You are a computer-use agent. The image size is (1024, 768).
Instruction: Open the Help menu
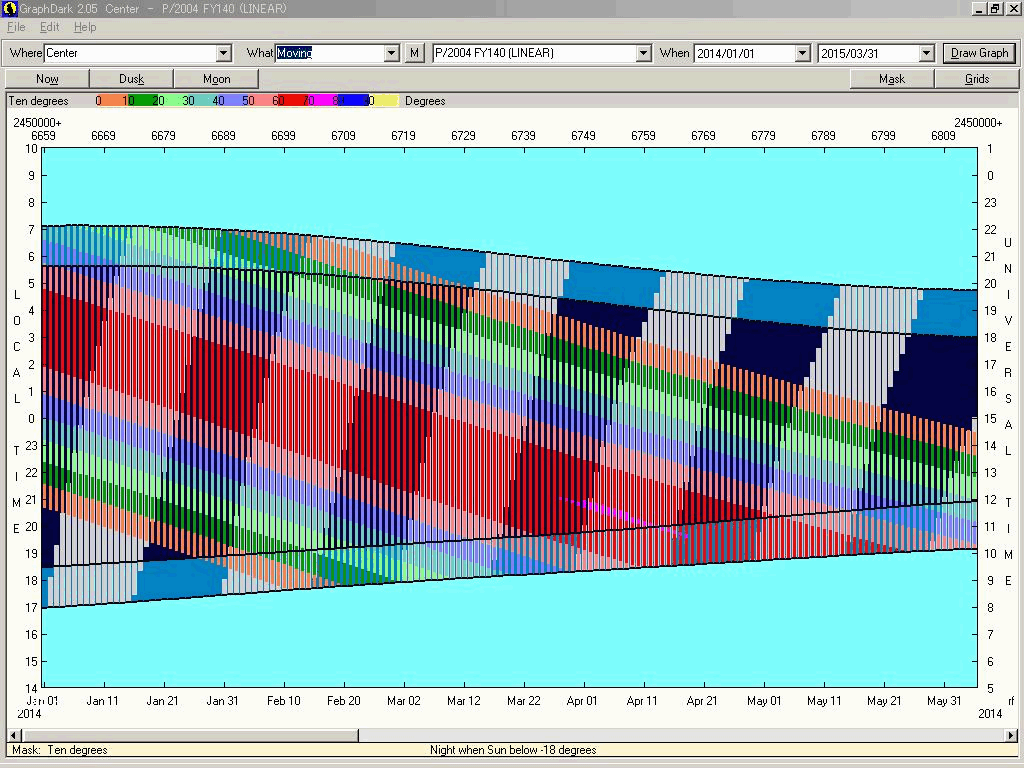click(x=85, y=27)
